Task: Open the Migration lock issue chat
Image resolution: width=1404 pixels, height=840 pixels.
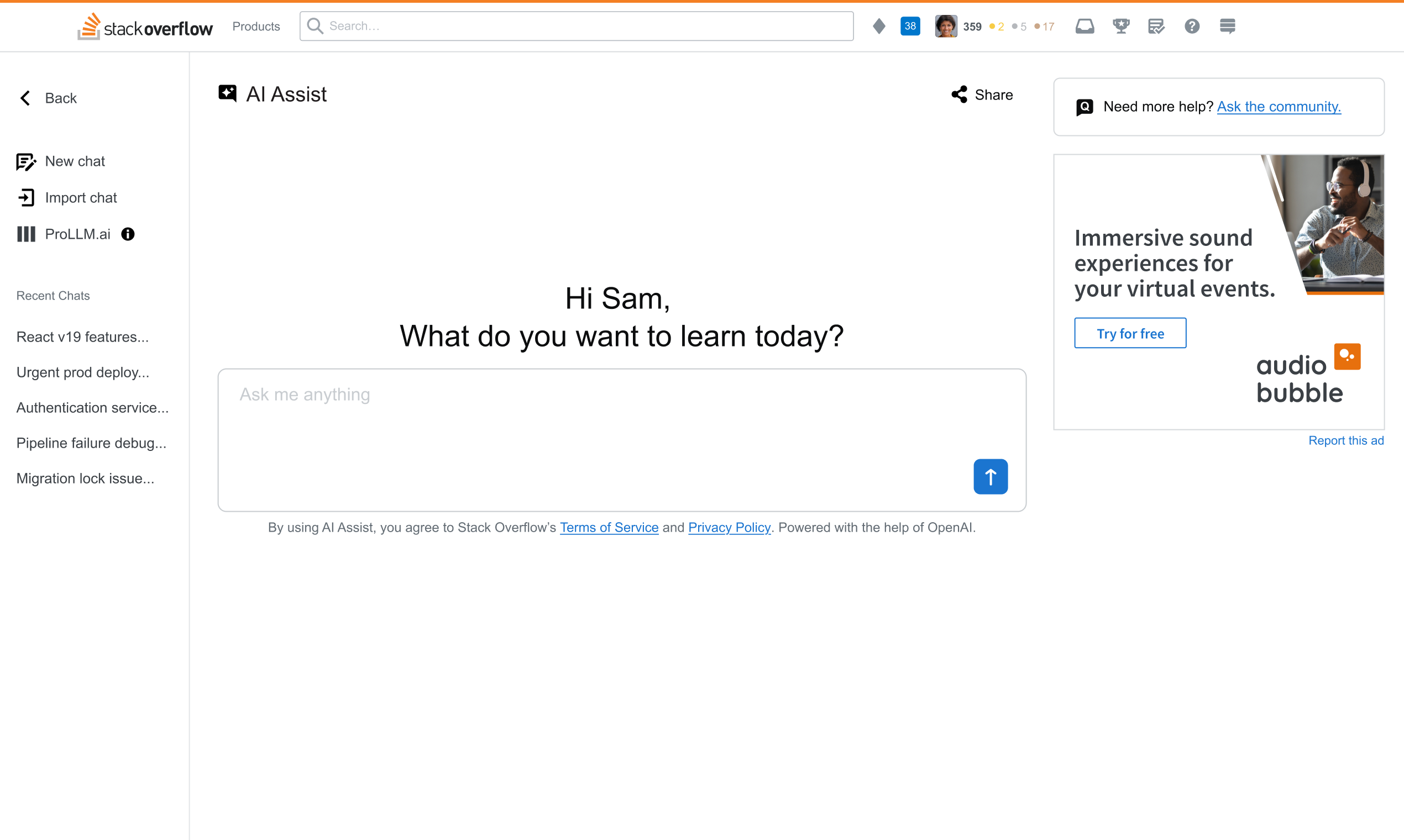Action: tap(86, 478)
